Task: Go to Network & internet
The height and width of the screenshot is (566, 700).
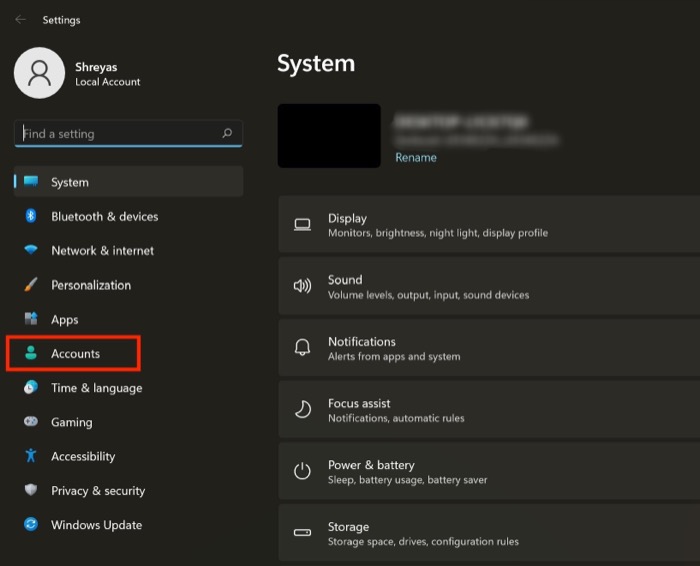Action: pyautogui.click(x=129, y=250)
